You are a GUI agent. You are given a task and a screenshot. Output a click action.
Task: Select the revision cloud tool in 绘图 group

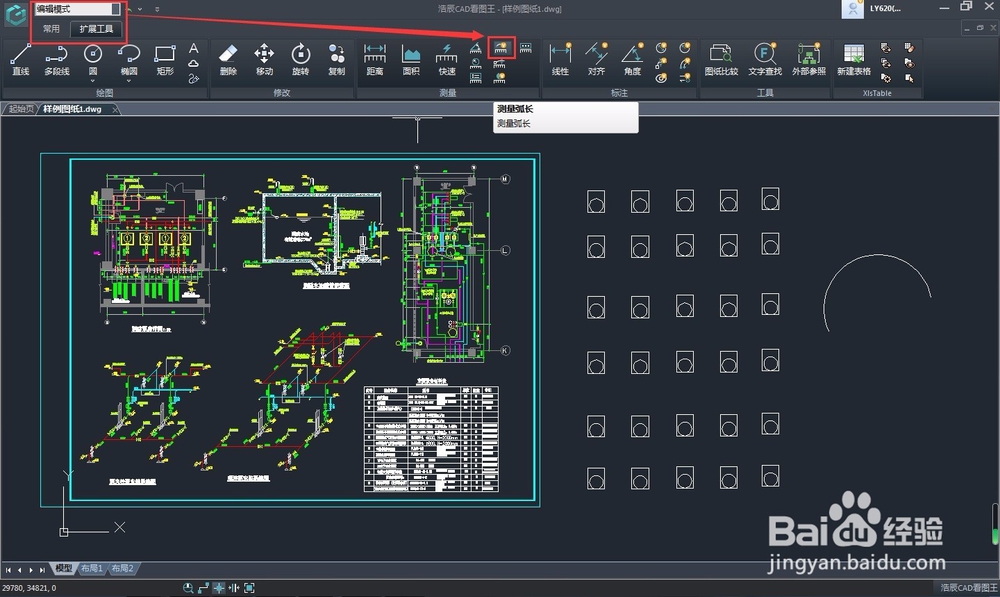coord(194,63)
